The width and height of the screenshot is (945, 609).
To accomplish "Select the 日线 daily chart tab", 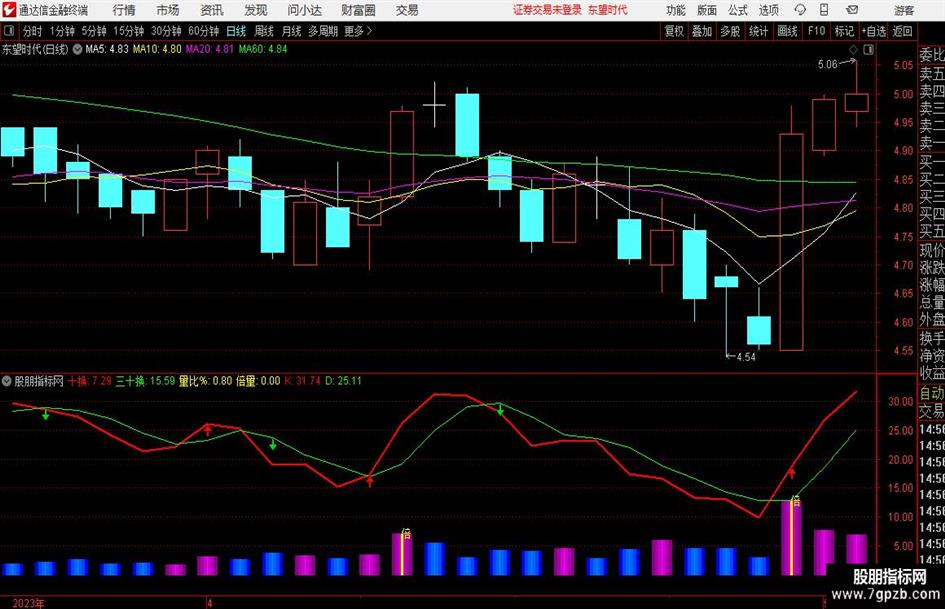I will pos(236,31).
